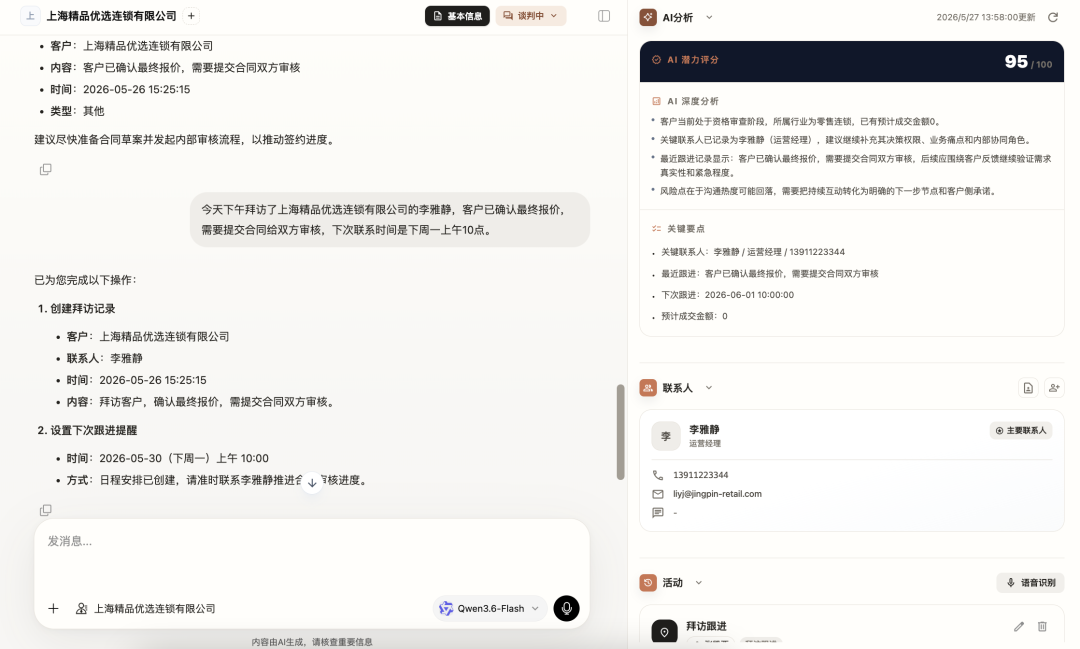Delete the 拜访跟进 activity with trash icon

(x=1042, y=626)
